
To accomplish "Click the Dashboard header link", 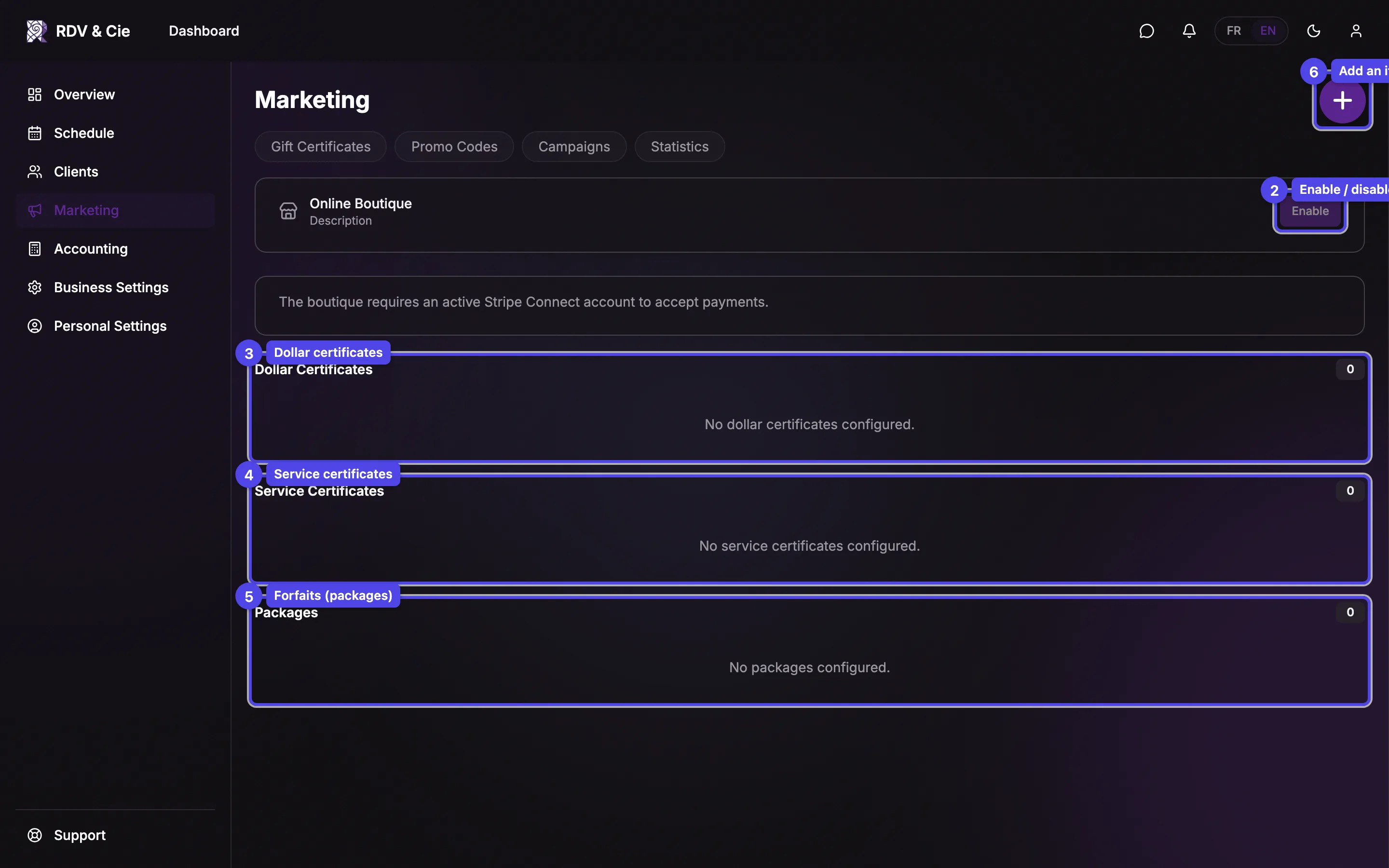I will pyautogui.click(x=204, y=31).
